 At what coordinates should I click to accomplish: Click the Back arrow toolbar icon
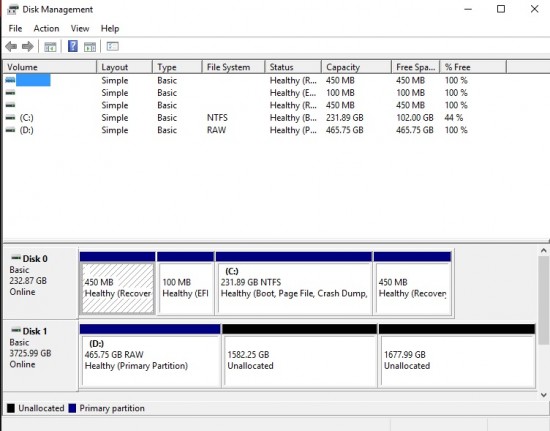11,46
